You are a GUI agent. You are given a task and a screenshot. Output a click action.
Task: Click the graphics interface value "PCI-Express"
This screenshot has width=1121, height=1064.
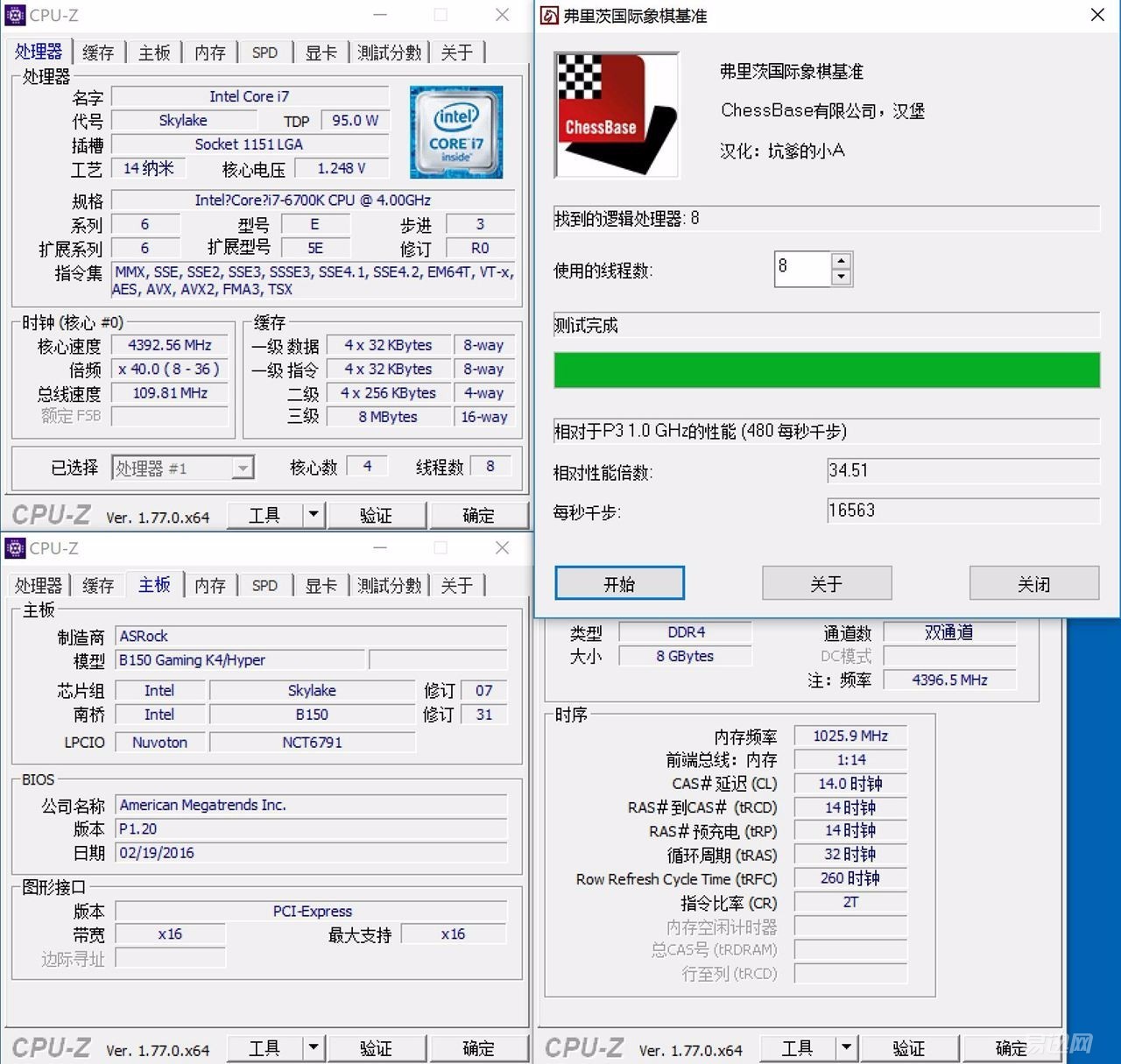click(311, 911)
